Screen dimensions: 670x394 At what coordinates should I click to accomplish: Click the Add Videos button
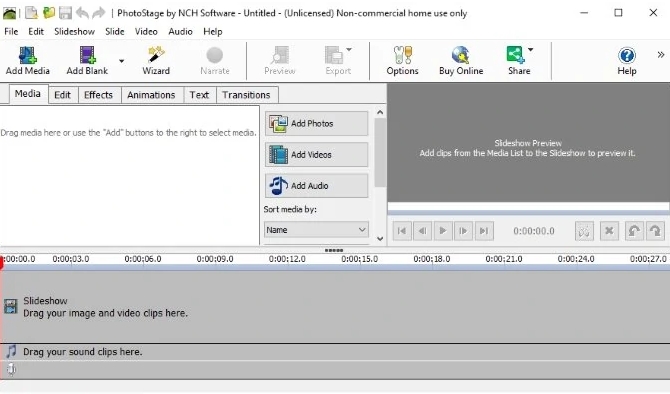point(316,155)
